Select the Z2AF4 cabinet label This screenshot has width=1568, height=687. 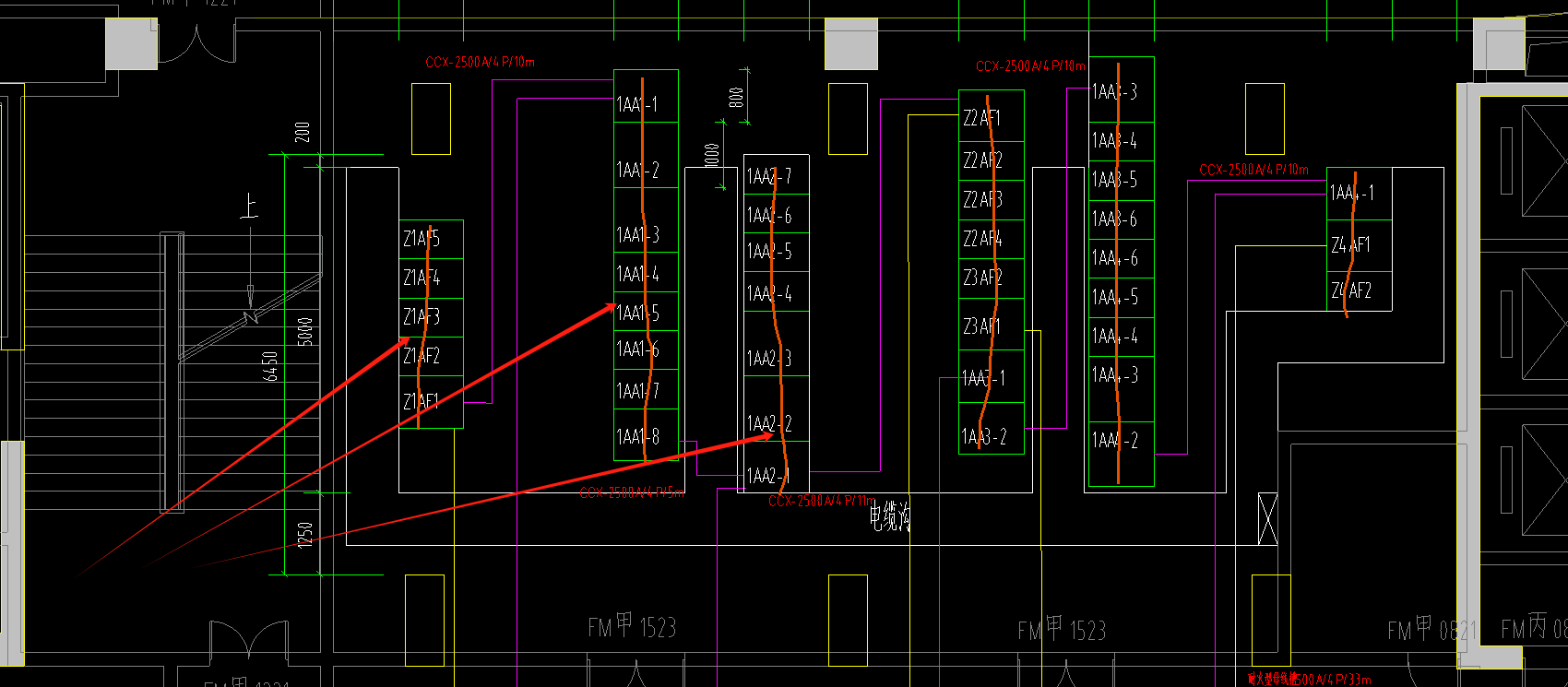click(x=982, y=239)
